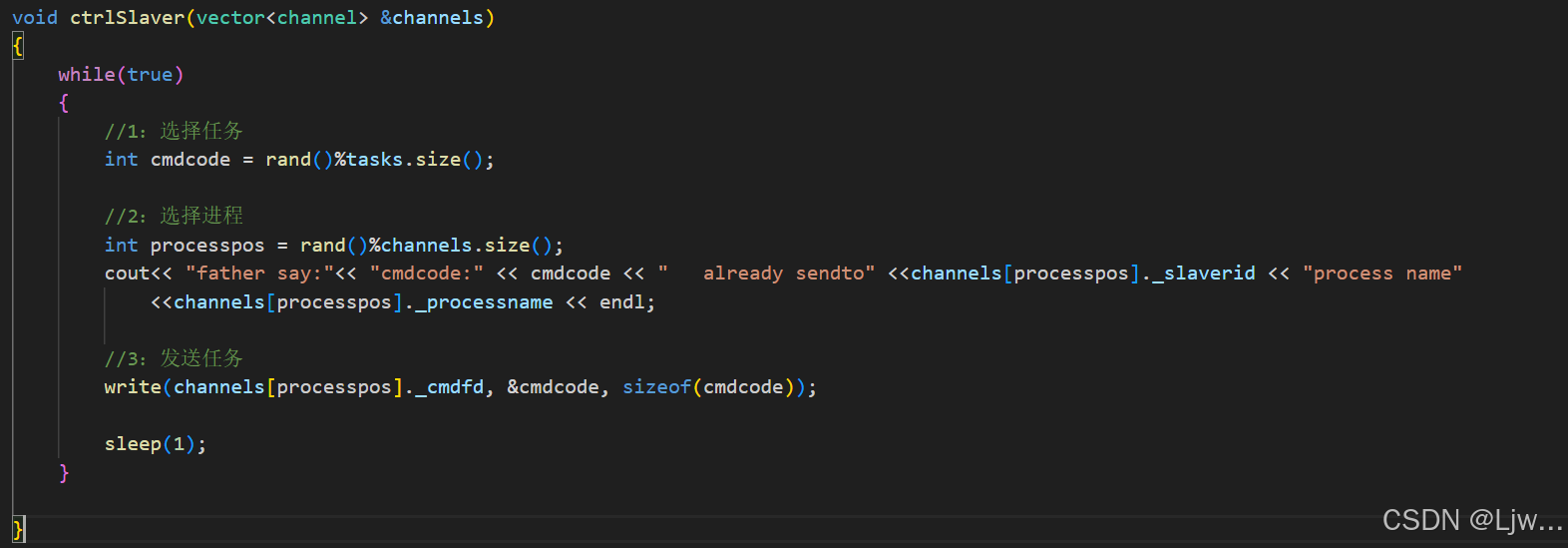Click the _processname member name
1568x548 pixels.
(484, 302)
